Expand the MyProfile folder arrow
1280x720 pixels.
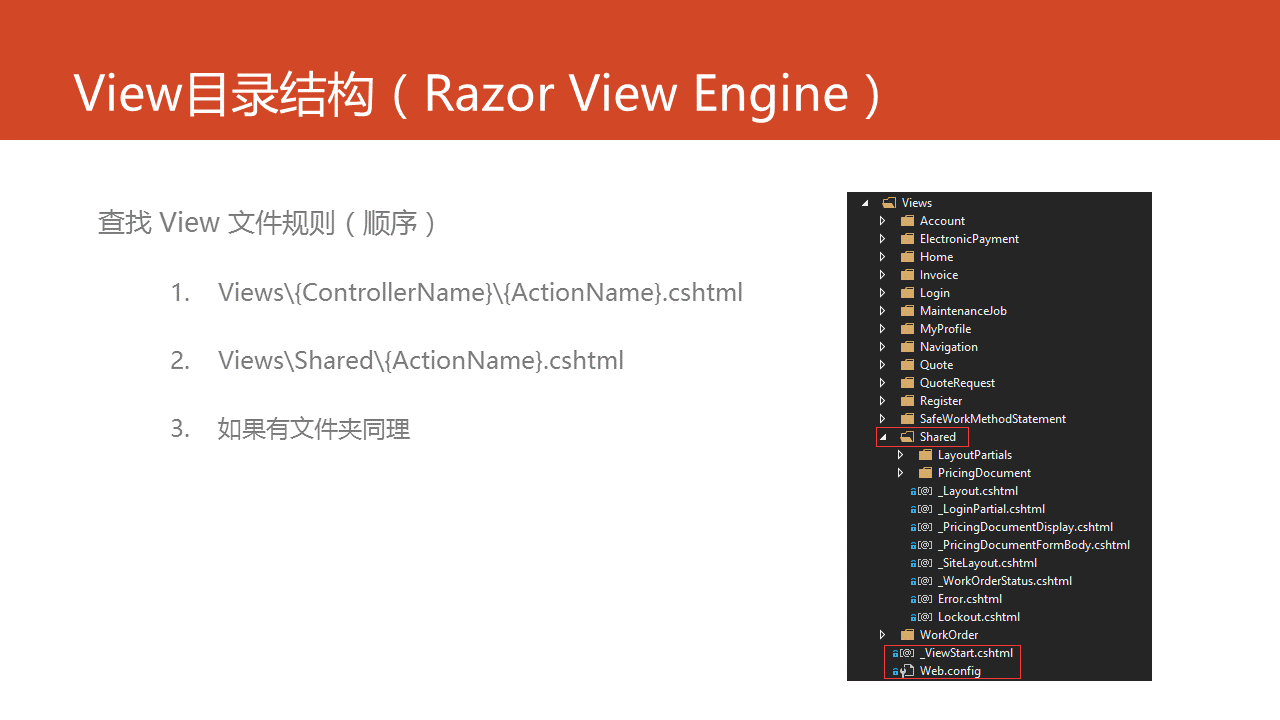coord(882,329)
